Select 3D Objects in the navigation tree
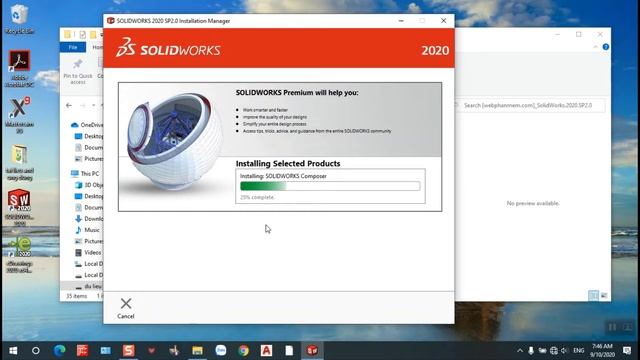This screenshot has height=360, width=640. (89, 185)
